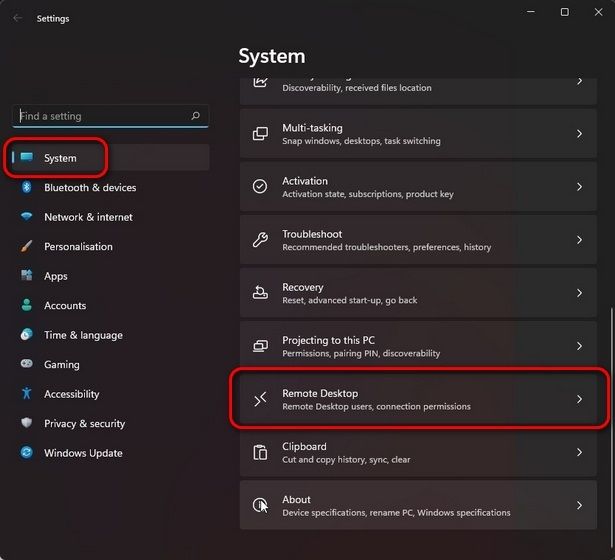
Task: Click the Windows Update icon
Action: tap(26, 453)
